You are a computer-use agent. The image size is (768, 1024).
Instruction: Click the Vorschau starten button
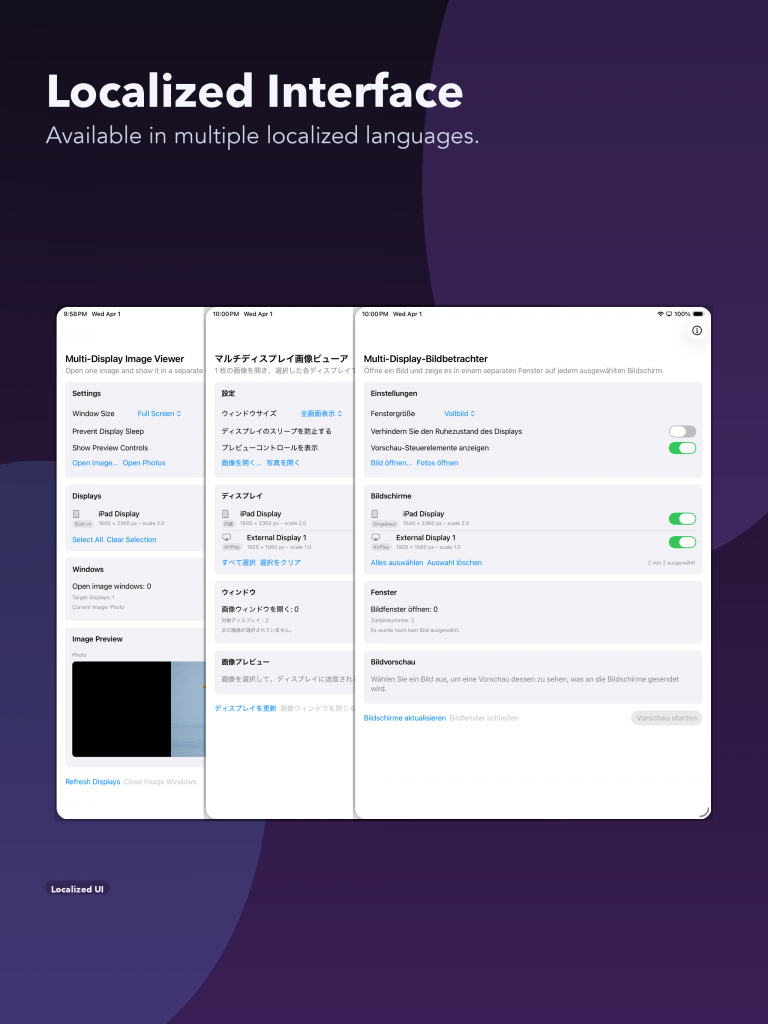coord(667,718)
